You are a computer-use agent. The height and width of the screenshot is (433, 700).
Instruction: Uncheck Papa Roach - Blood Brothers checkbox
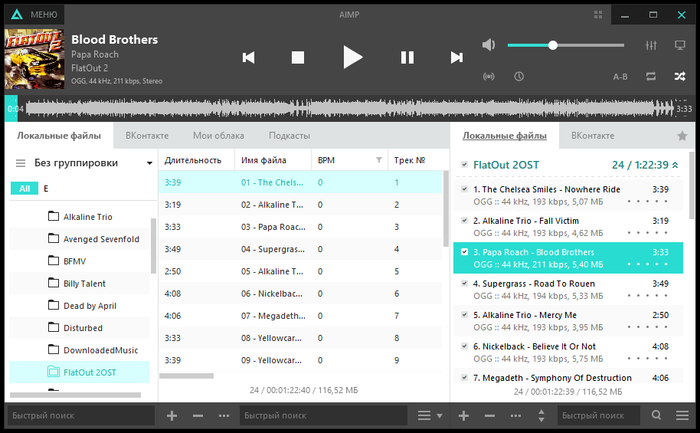[x=464, y=252]
